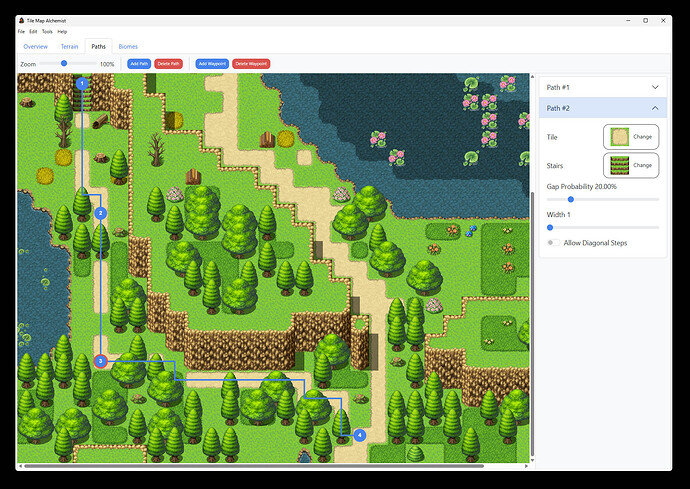Click the Tile Map Alchemist app icon
Viewport: 690px width, 489px height.
tap(21, 21)
